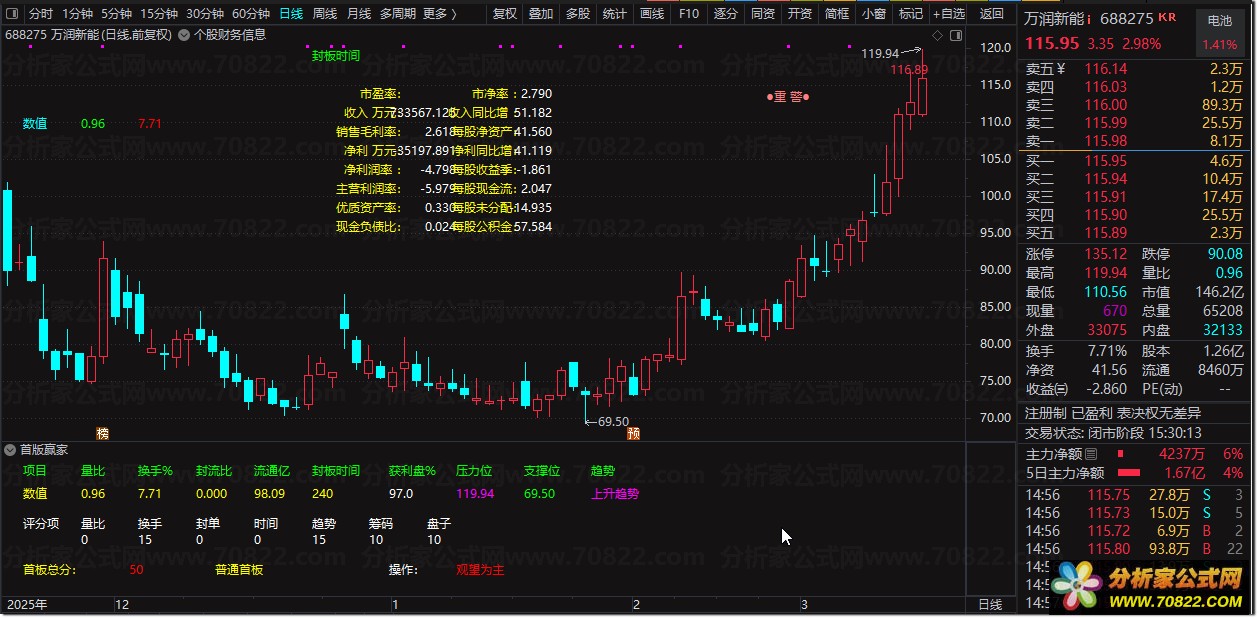Screen dimensions: 1259x618
Task: Expand the 更多 periods dropdown
Action: point(440,14)
